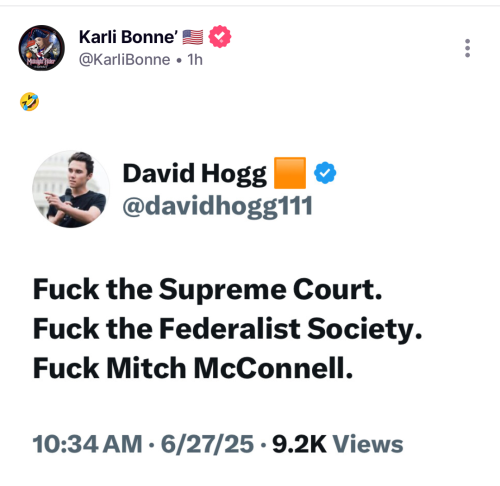Click the 1h post timestamp
This screenshot has width=500, height=486.
coord(195,60)
